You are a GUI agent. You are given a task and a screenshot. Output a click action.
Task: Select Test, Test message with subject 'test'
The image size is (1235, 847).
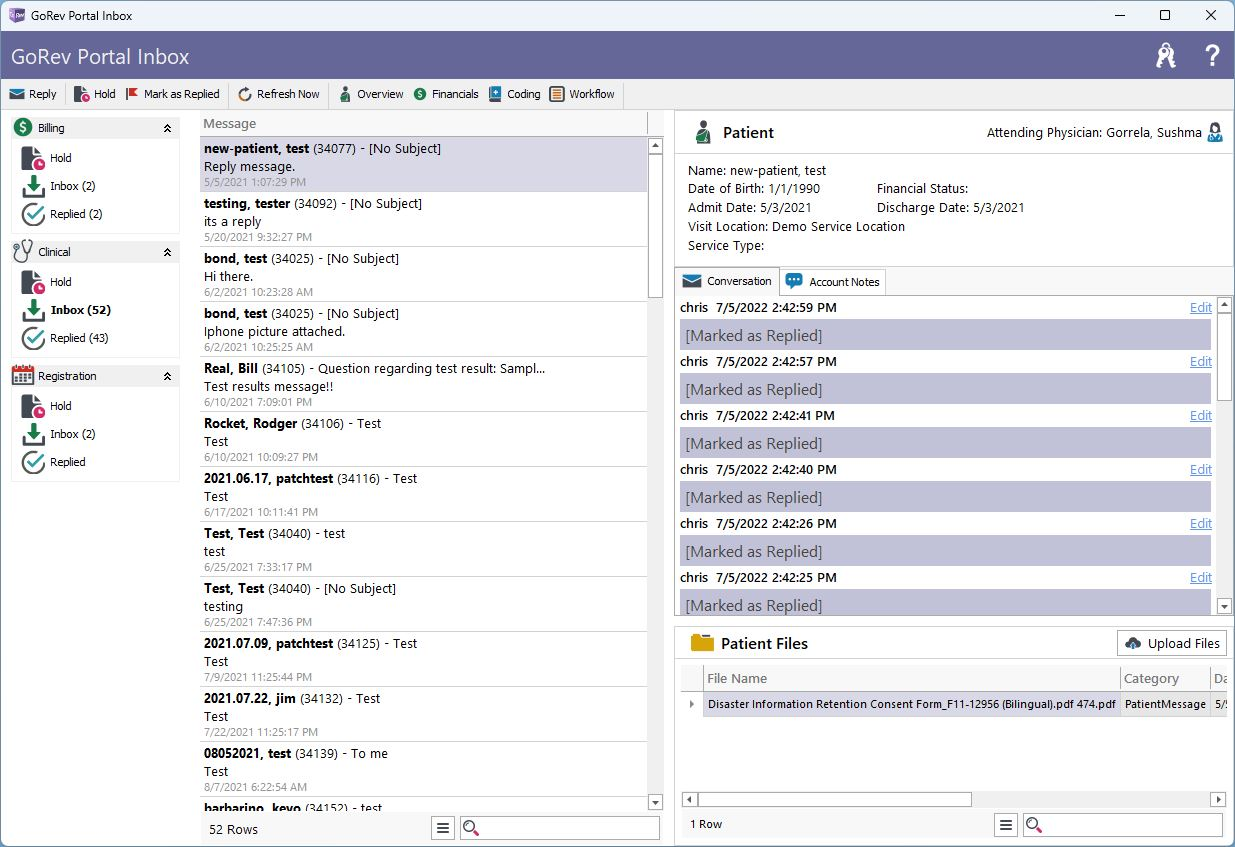point(424,550)
